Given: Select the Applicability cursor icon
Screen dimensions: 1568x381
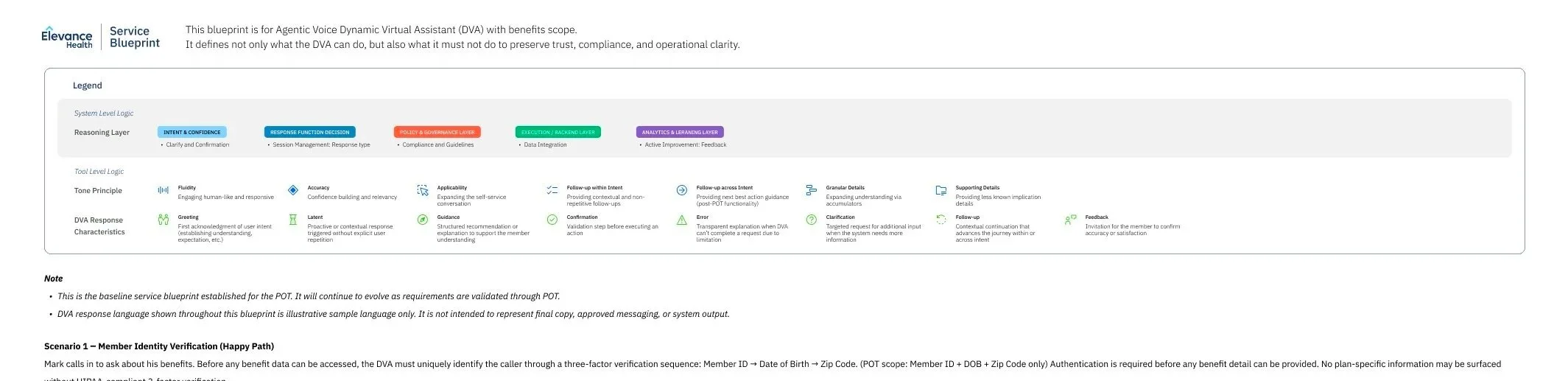Looking at the screenshot, I should (423, 190).
